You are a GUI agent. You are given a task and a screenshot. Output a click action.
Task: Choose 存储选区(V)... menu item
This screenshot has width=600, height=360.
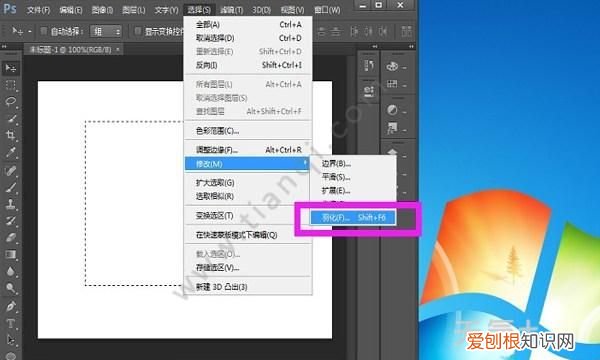coord(248,268)
